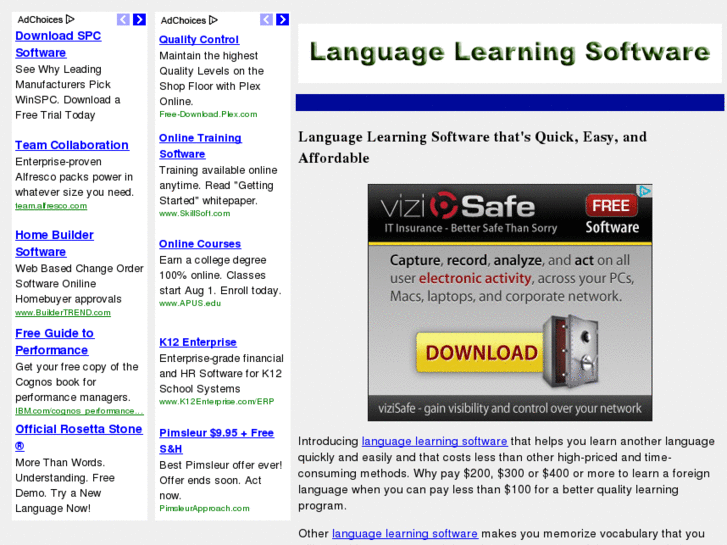Open Home Builder Software ad link
This screenshot has width=727, height=545.
(54, 244)
